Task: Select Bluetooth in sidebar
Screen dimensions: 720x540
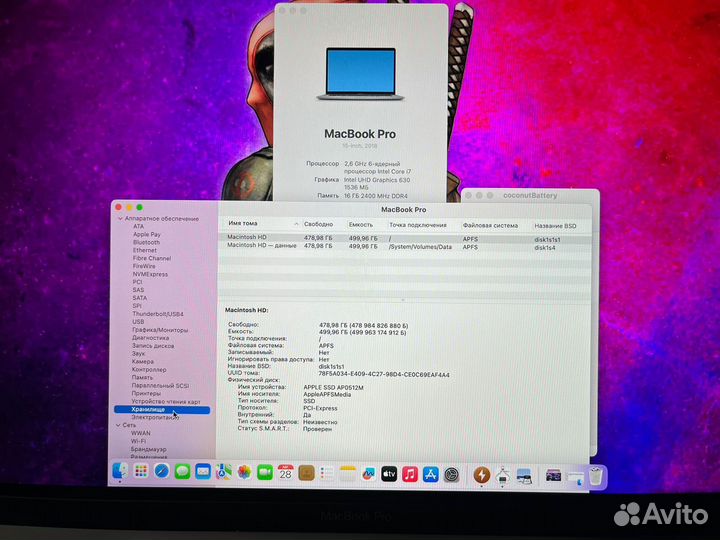Action: [x=146, y=242]
